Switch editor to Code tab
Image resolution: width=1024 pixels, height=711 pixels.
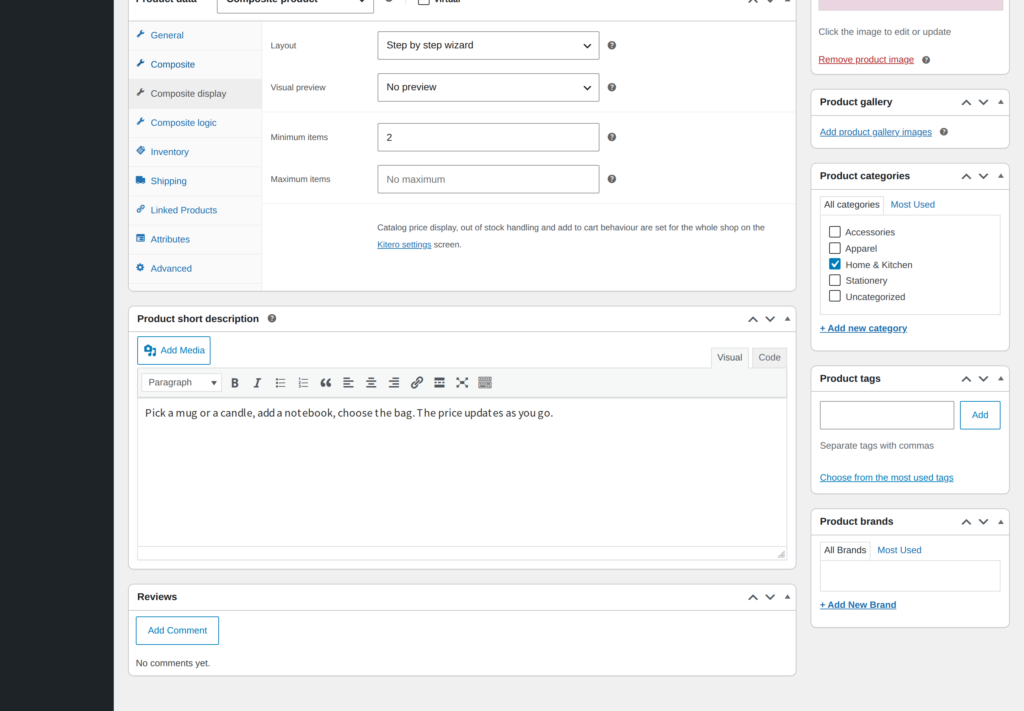click(769, 357)
